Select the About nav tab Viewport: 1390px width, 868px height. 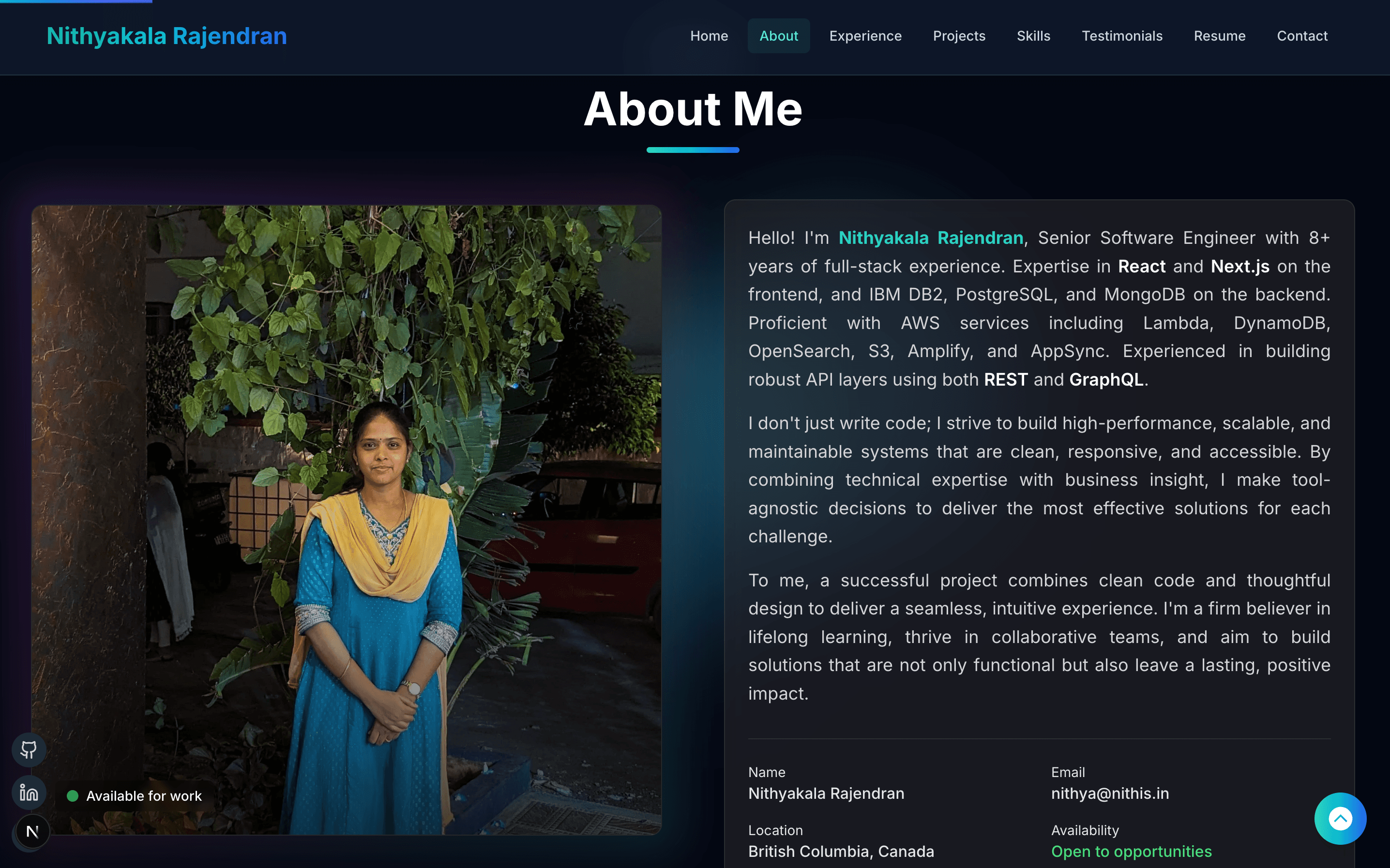pyautogui.click(x=779, y=36)
